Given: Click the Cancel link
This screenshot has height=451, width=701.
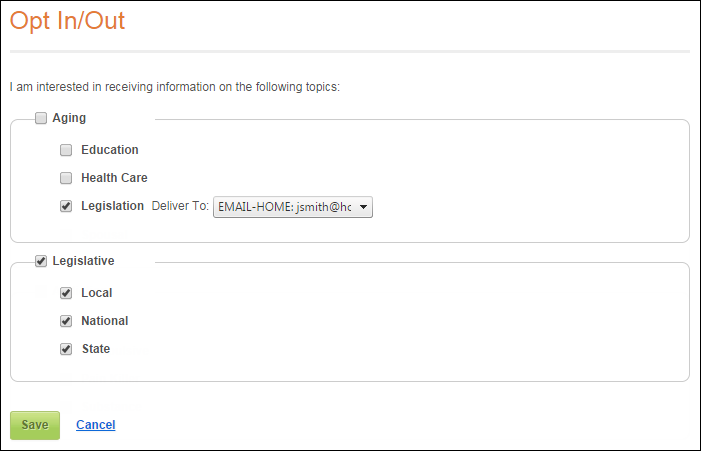Looking at the screenshot, I should pos(96,425).
